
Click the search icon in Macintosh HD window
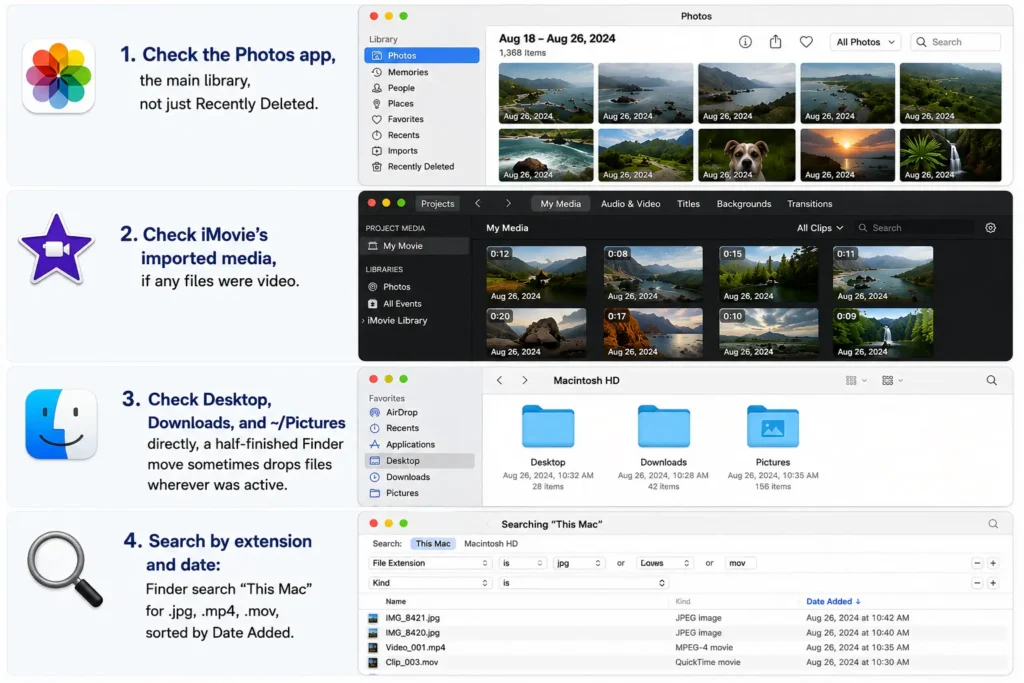coord(991,380)
